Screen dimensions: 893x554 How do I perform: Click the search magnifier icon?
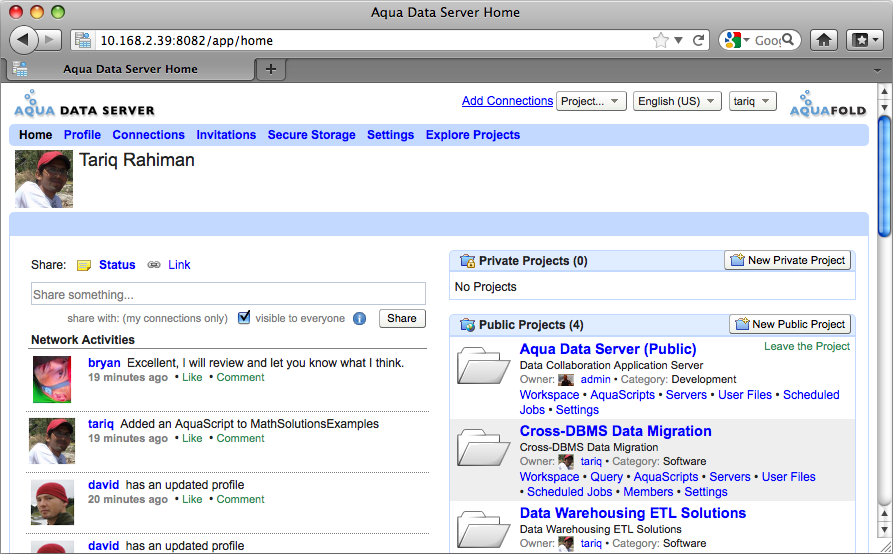(788, 40)
